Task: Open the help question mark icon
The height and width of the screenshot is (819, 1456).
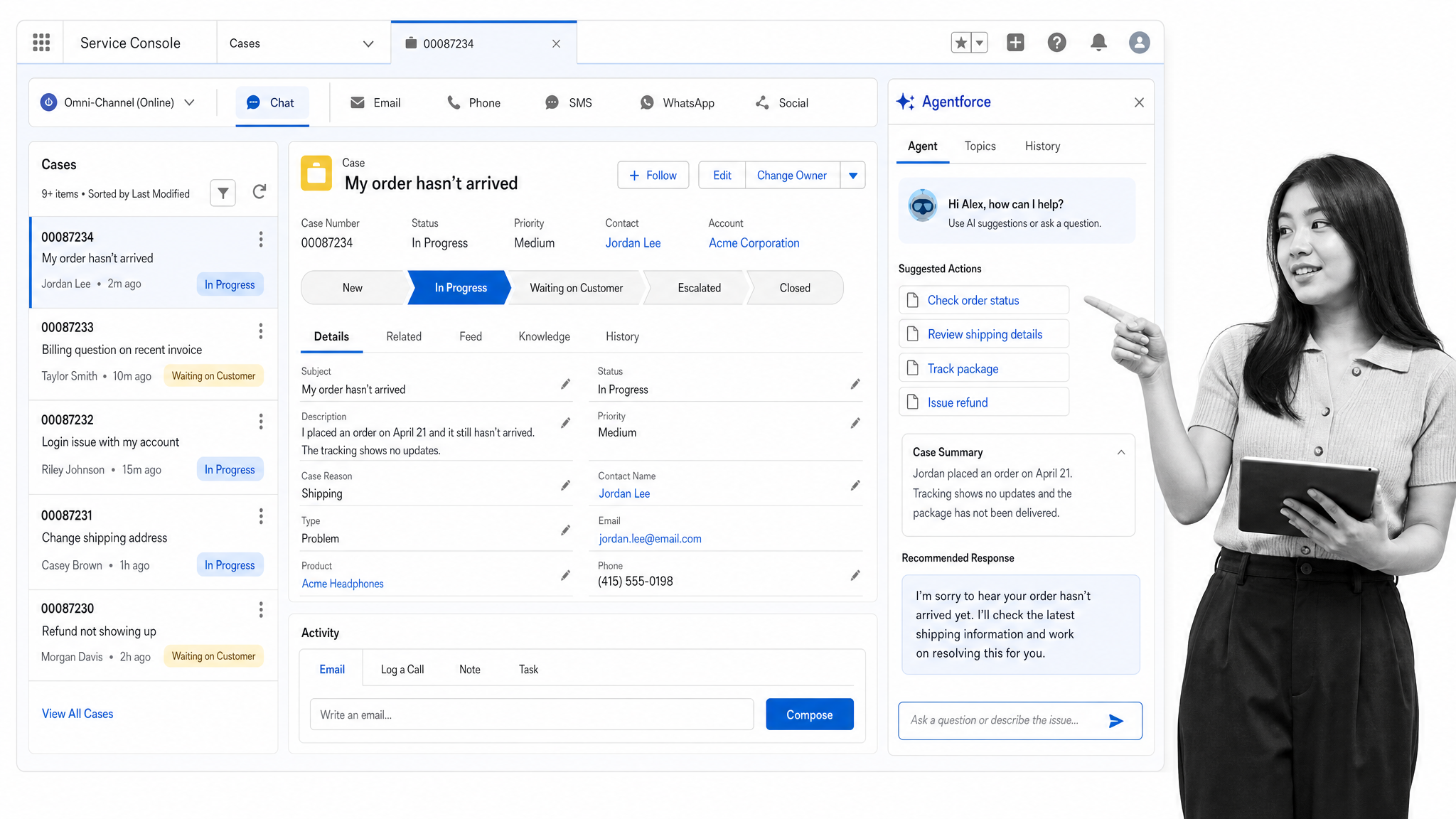Action: 1056,43
